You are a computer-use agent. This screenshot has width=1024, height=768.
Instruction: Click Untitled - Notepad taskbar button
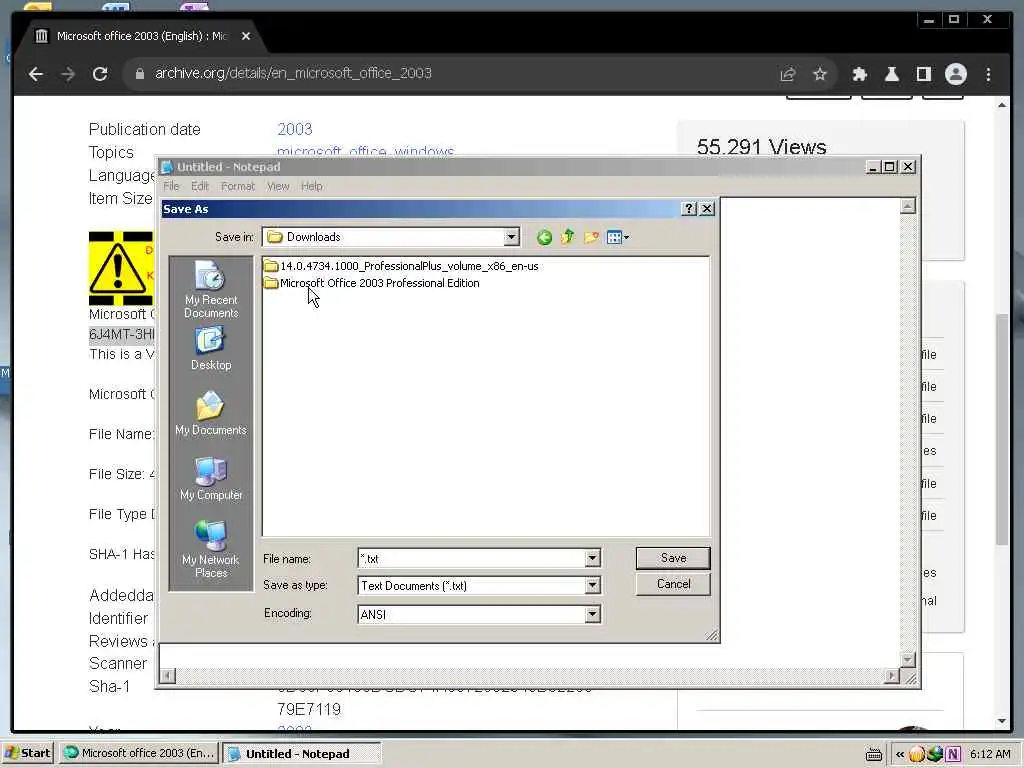point(302,754)
